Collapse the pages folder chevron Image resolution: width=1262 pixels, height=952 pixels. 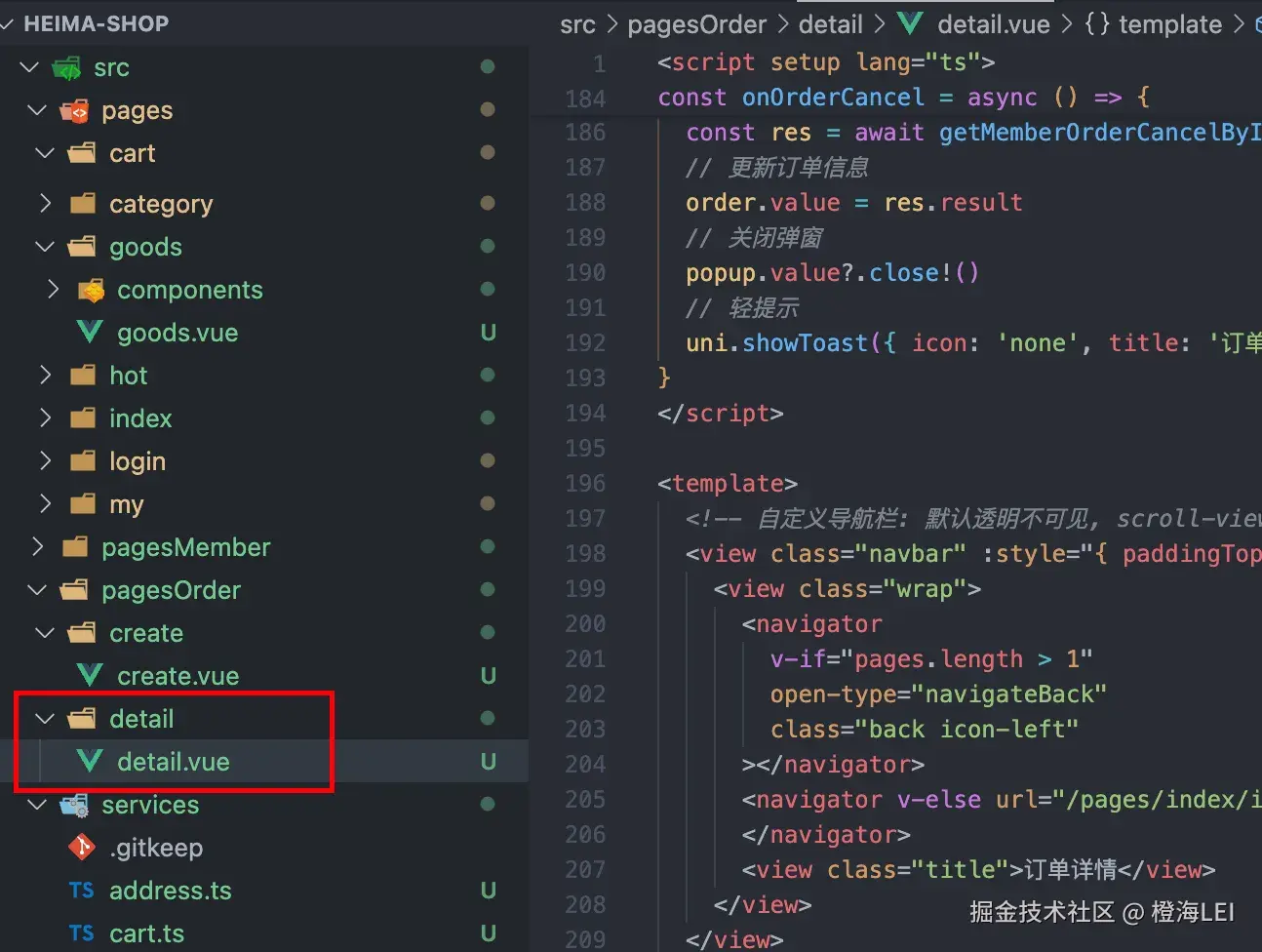pyautogui.click(x=37, y=110)
